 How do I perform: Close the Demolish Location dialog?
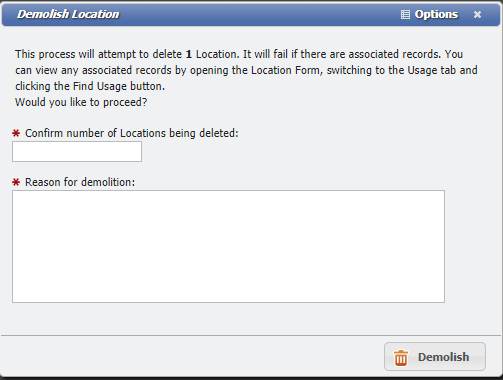tap(477, 14)
